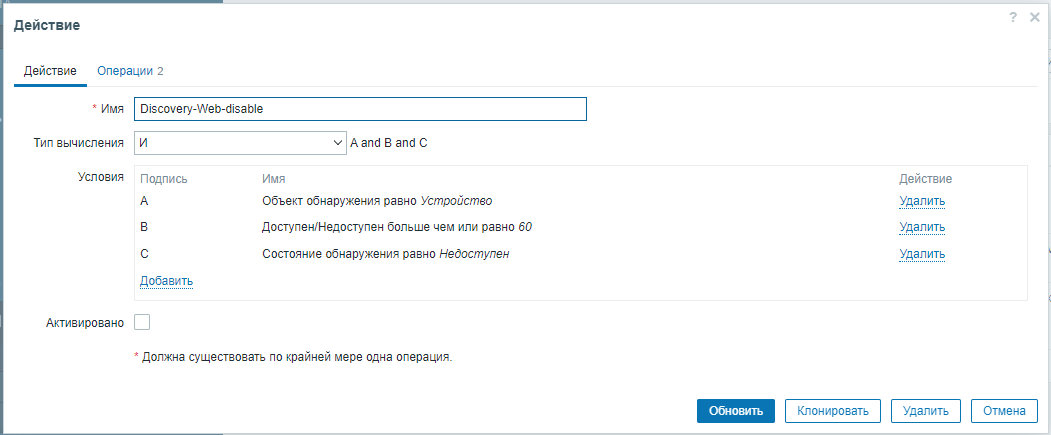Click the A and B and C expression
Screen dimensions: 1051x435
click(x=388, y=143)
